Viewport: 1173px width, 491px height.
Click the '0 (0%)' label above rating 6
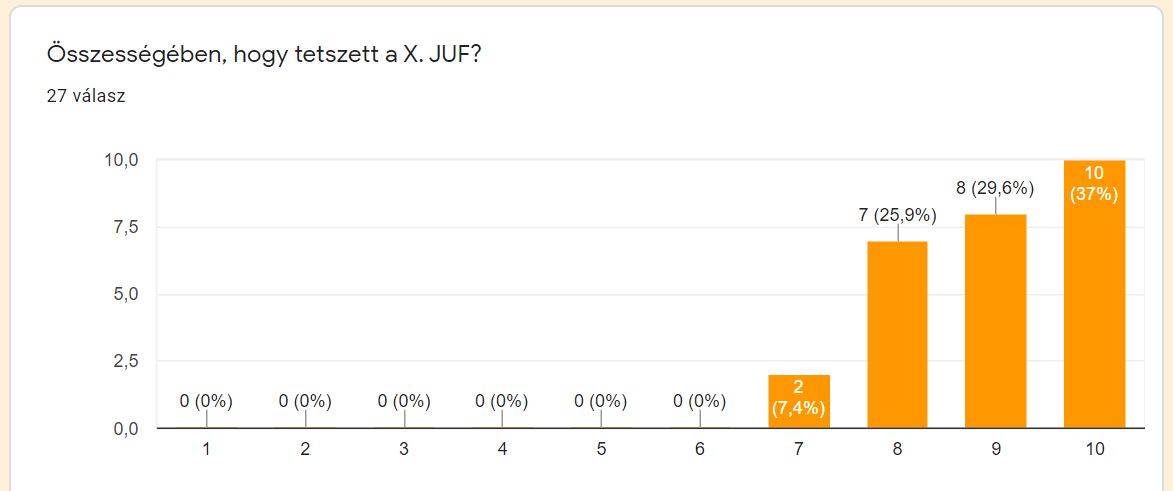coord(700,401)
